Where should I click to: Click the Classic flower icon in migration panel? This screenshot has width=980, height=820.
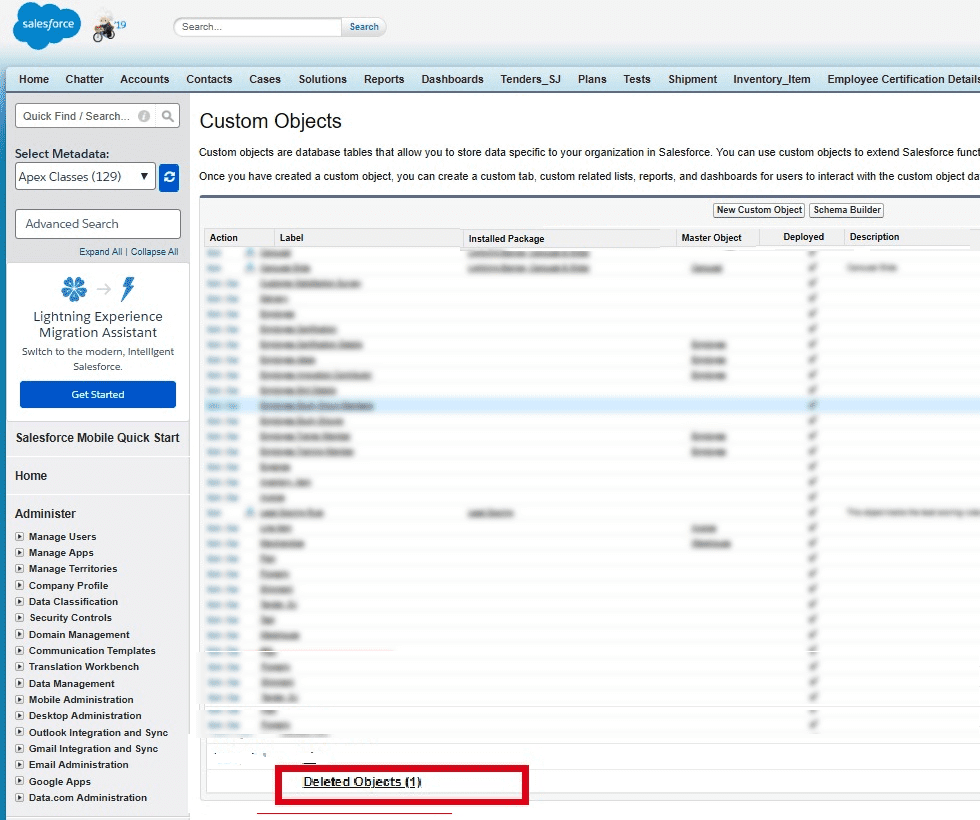click(x=74, y=289)
